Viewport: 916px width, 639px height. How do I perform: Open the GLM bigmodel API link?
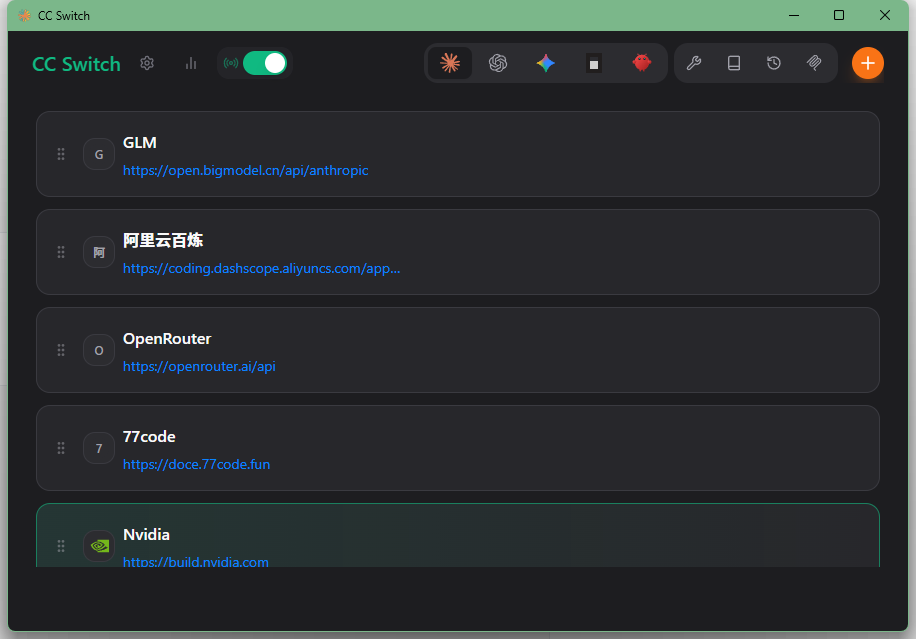pyautogui.click(x=245, y=171)
